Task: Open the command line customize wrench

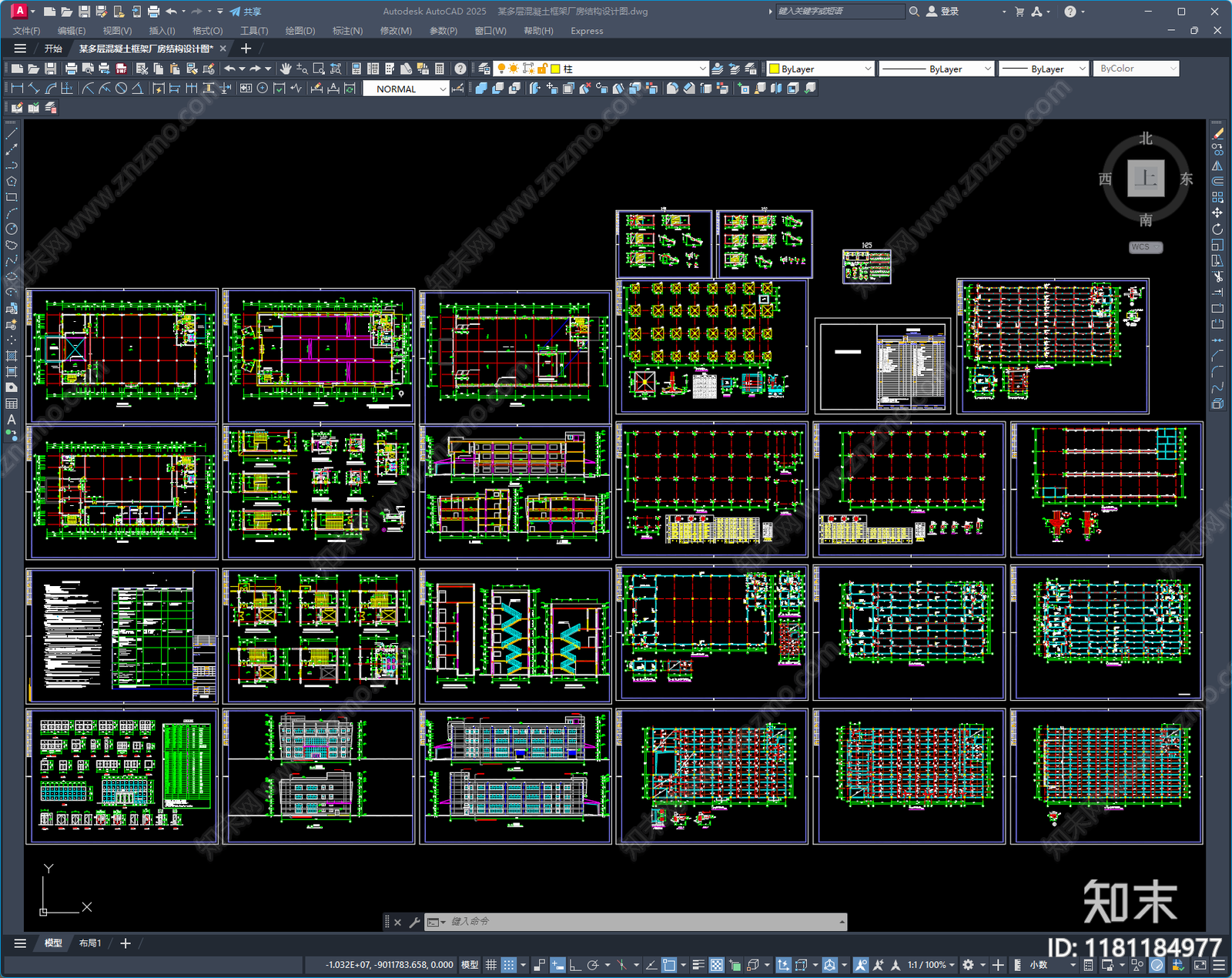Action: tap(414, 922)
